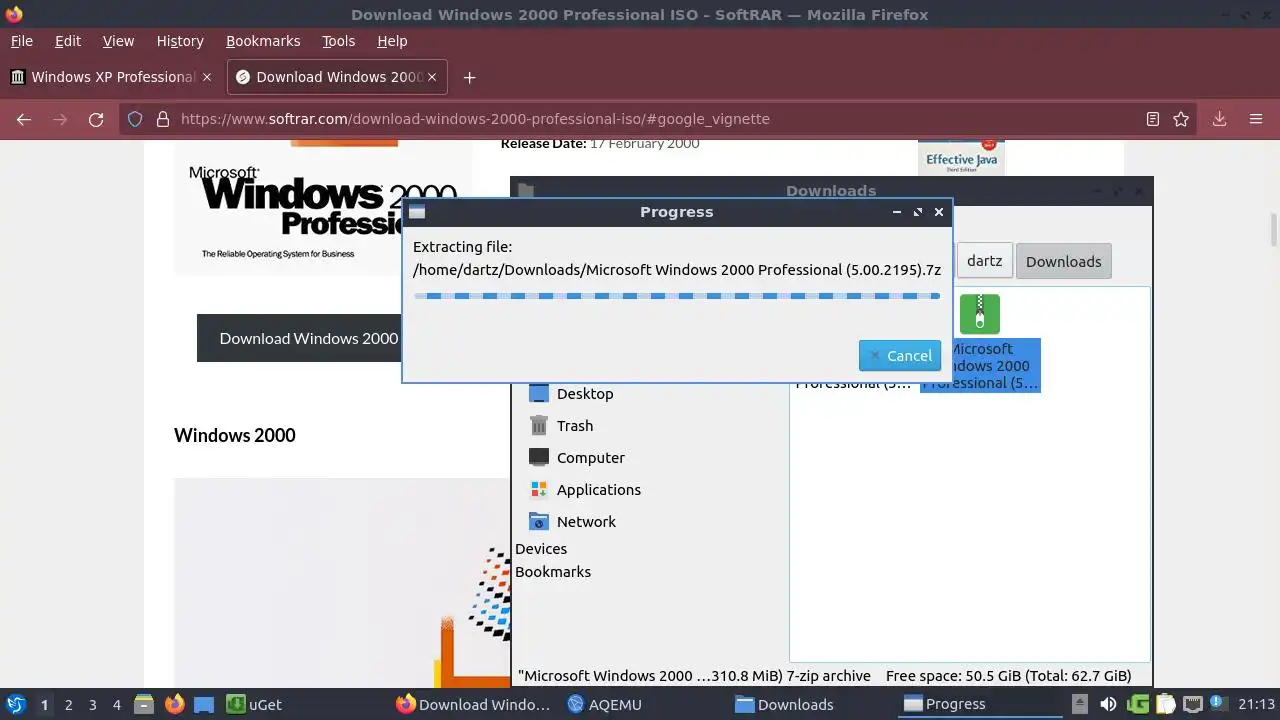Open the Firefox hamburger application menu

pyautogui.click(x=1256, y=119)
